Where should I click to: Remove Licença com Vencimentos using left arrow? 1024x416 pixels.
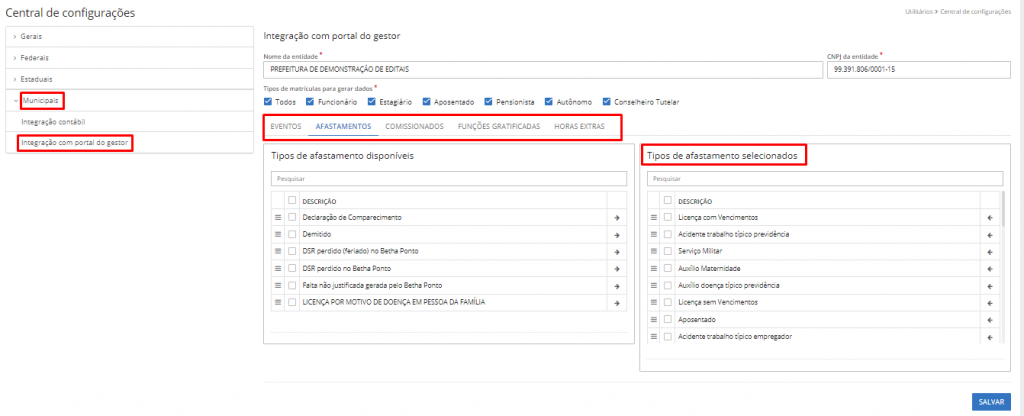tap(989, 217)
